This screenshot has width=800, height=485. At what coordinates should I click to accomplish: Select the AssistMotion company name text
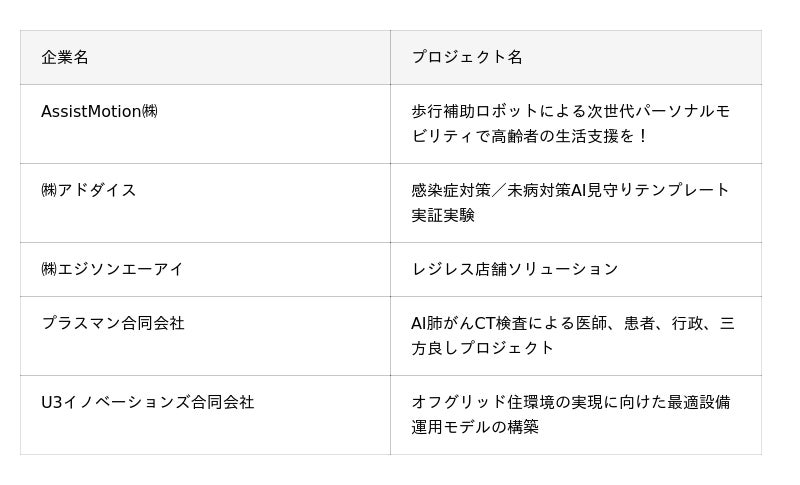tap(91, 111)
